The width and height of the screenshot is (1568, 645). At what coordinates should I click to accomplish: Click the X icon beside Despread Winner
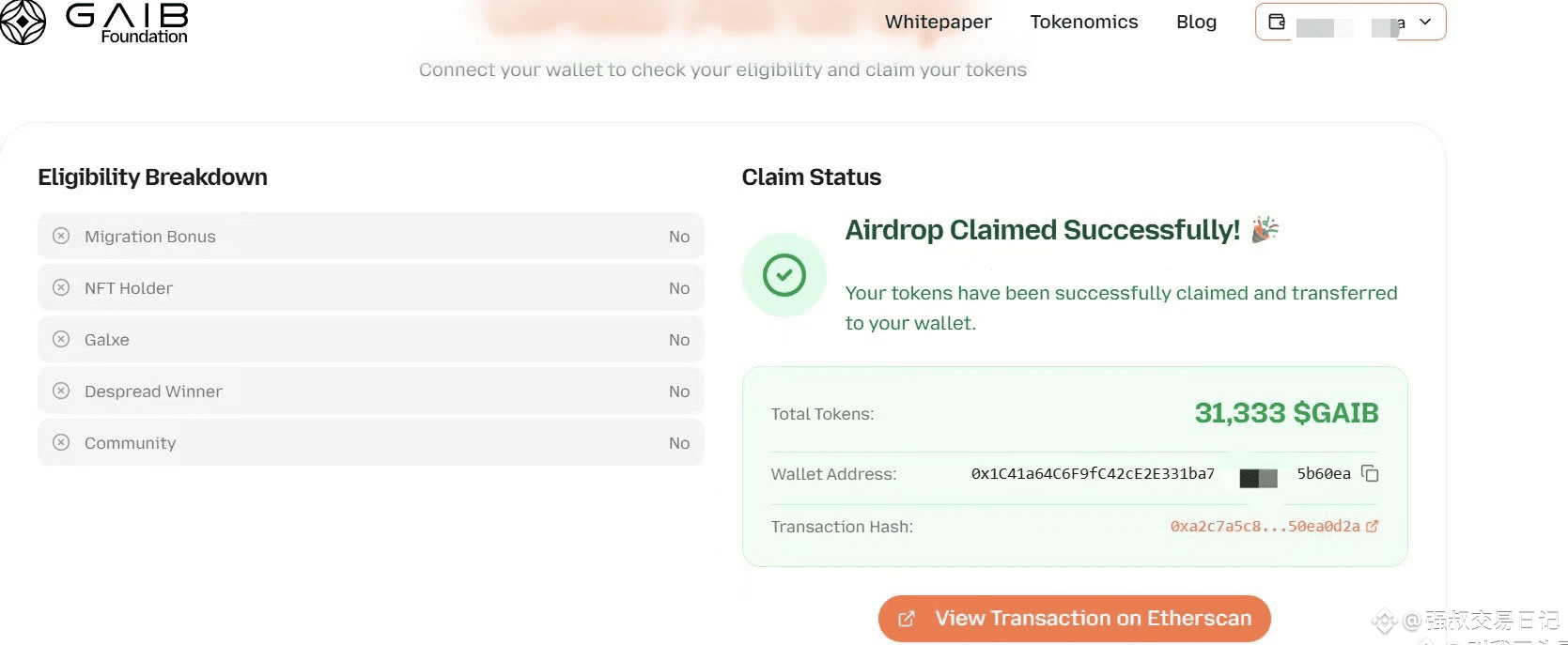[x=61, y=392]
